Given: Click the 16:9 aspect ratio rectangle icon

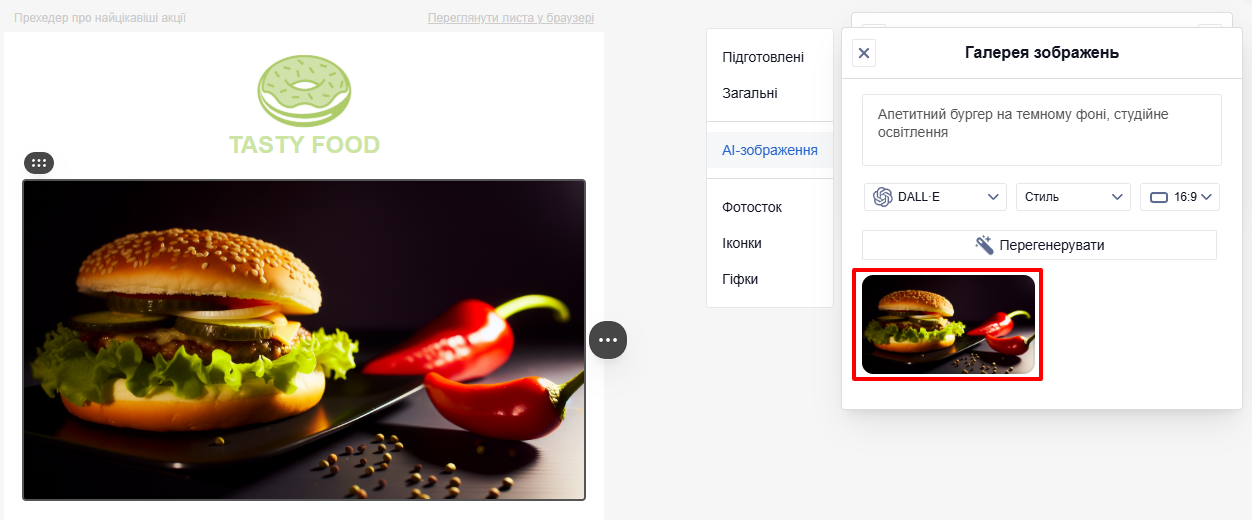Looking at the screenshot, I should point(1159,197).
